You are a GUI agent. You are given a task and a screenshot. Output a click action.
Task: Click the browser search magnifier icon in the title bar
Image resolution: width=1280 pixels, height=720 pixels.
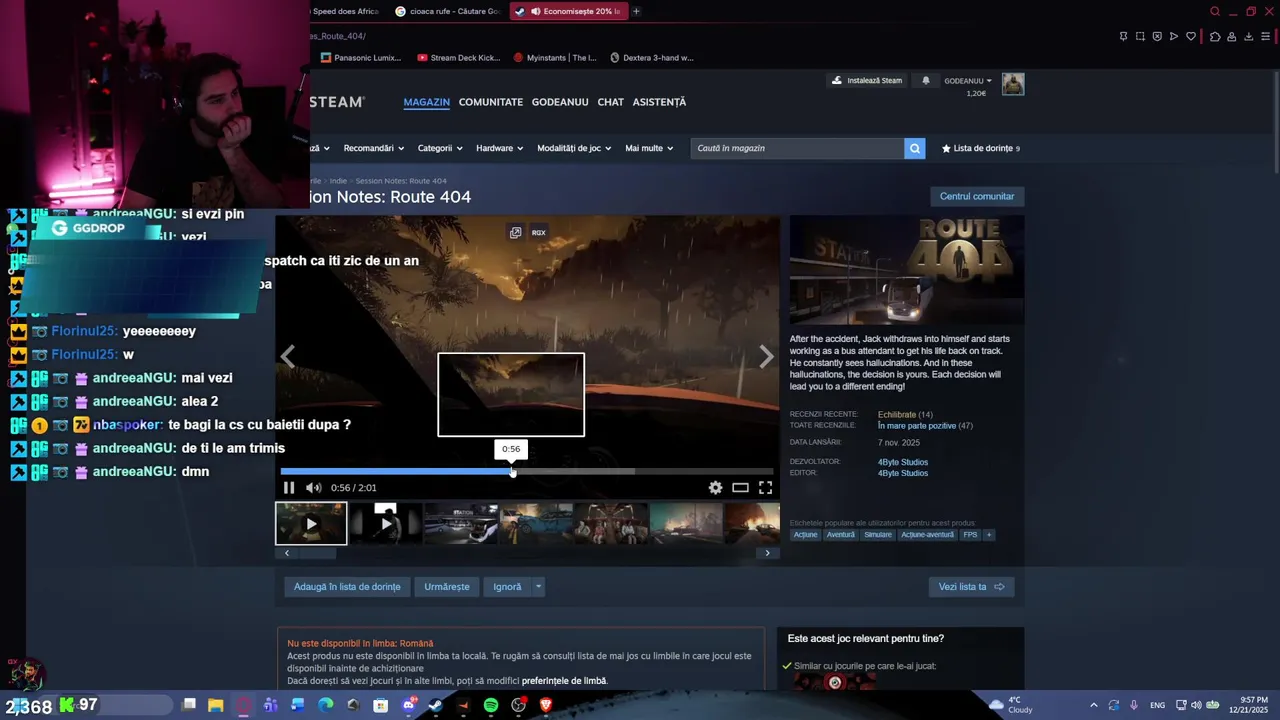coord(1215,11)
